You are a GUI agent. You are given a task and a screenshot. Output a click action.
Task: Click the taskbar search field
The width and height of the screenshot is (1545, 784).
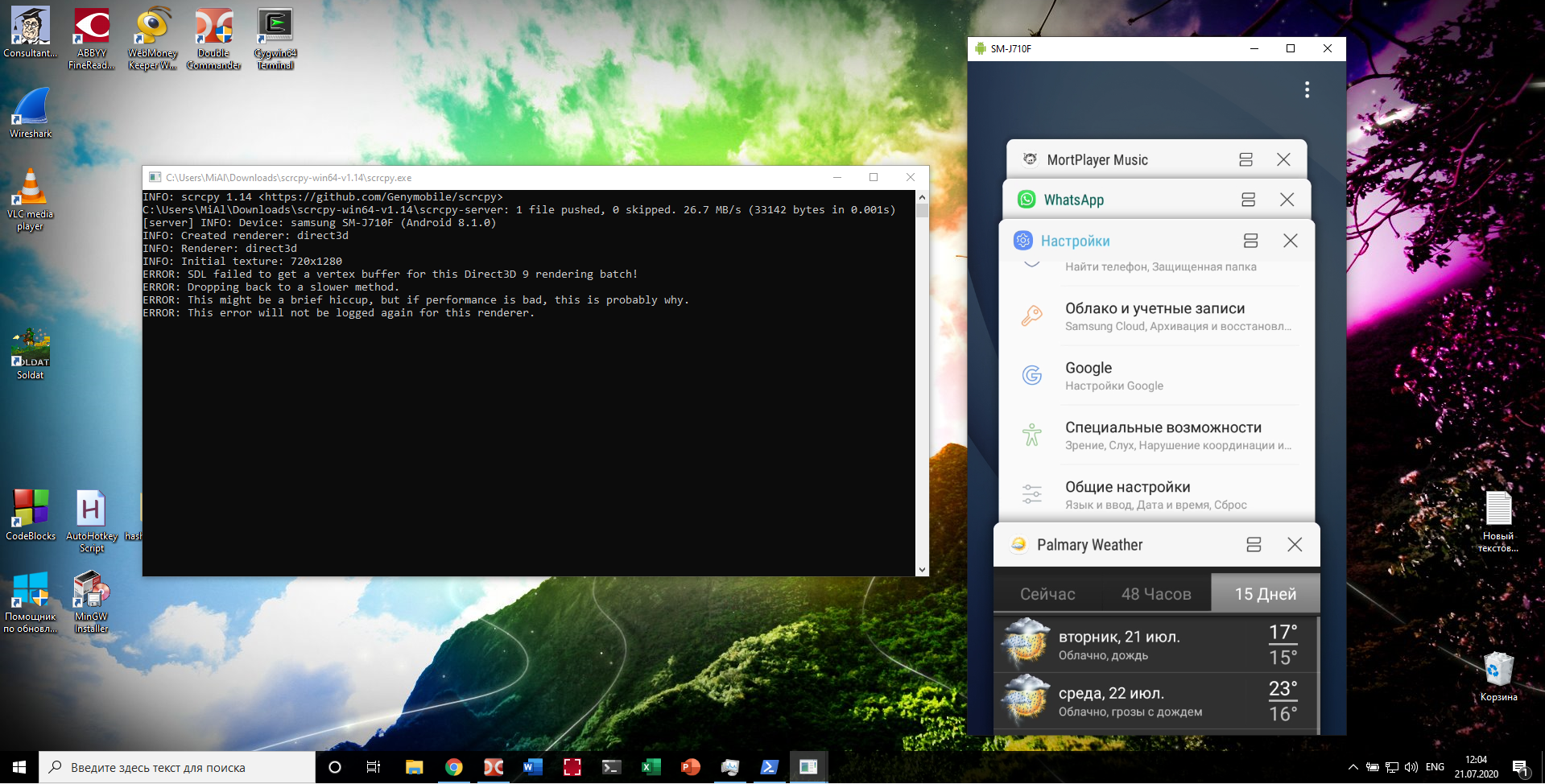(177, 767)
